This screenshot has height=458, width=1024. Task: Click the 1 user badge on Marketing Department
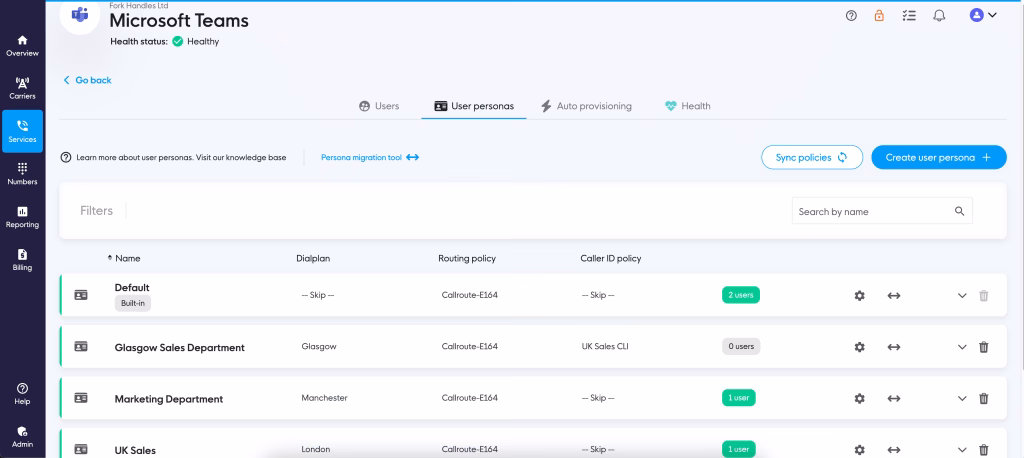tap(739, 397)
